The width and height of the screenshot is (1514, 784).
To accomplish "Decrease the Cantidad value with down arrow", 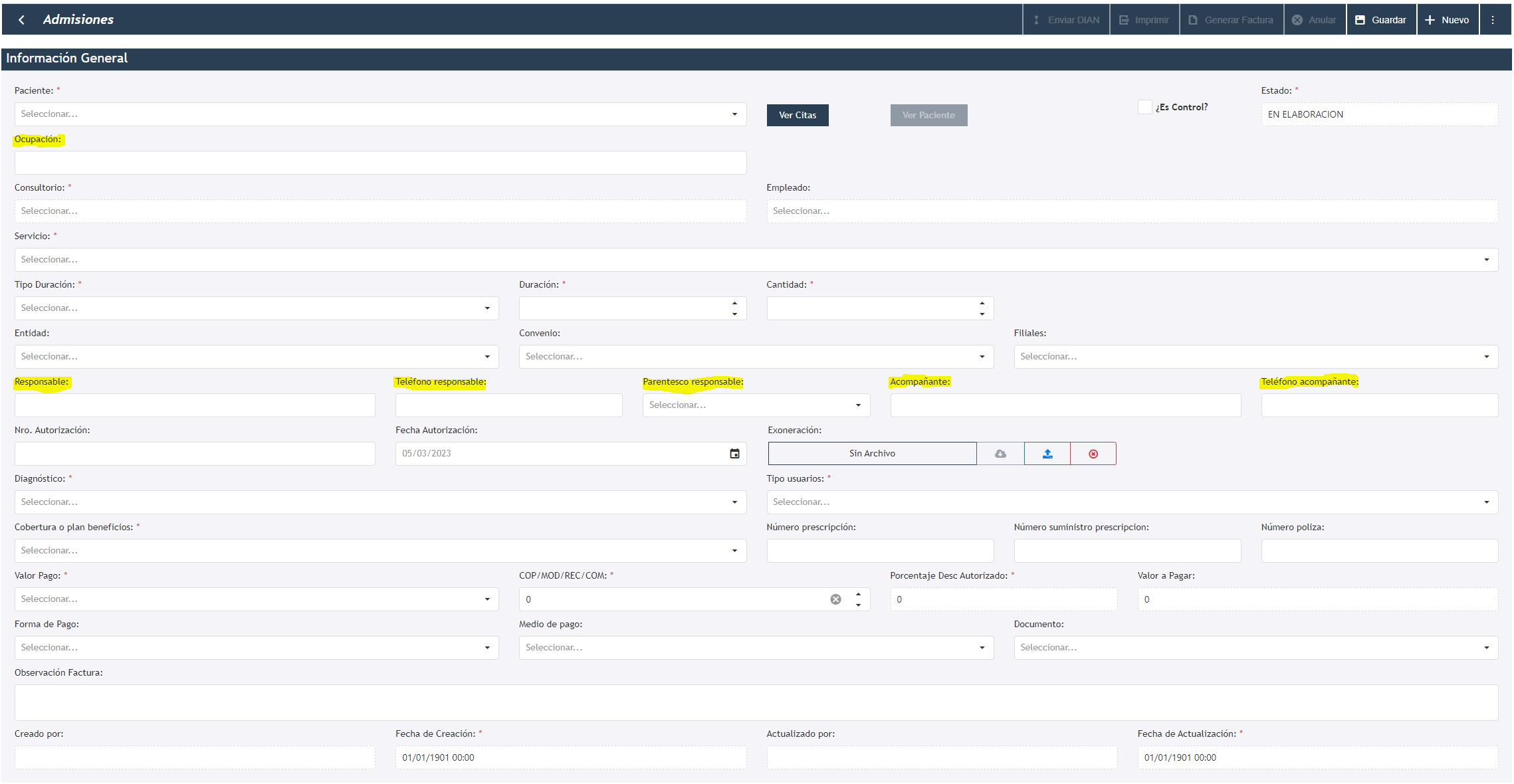I will pos(982,314).
